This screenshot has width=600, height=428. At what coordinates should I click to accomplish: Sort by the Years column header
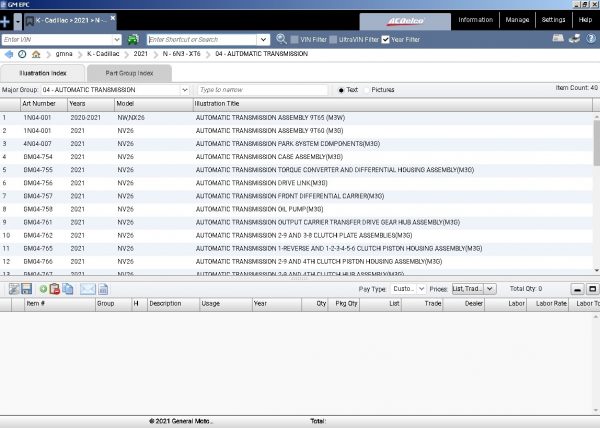(x=91, y=104)
